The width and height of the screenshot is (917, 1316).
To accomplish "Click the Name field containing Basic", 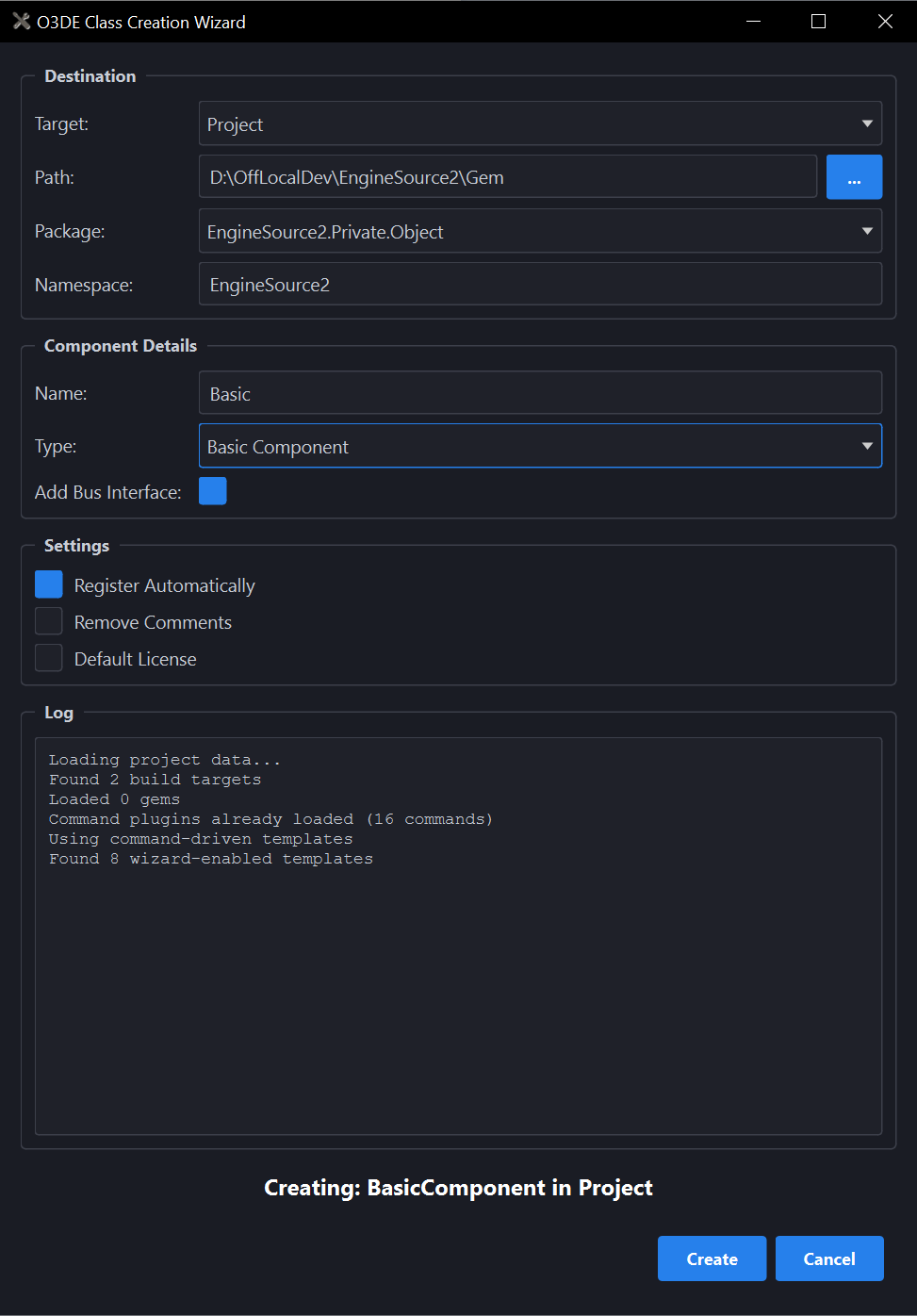I will 540,393.
